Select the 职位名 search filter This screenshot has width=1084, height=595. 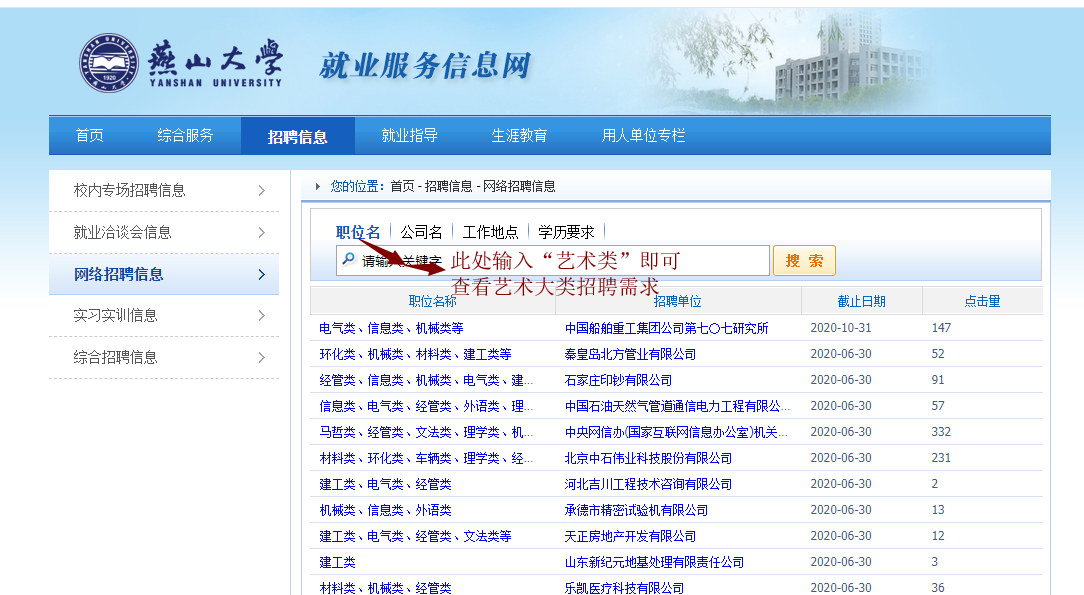click(358, 232)
